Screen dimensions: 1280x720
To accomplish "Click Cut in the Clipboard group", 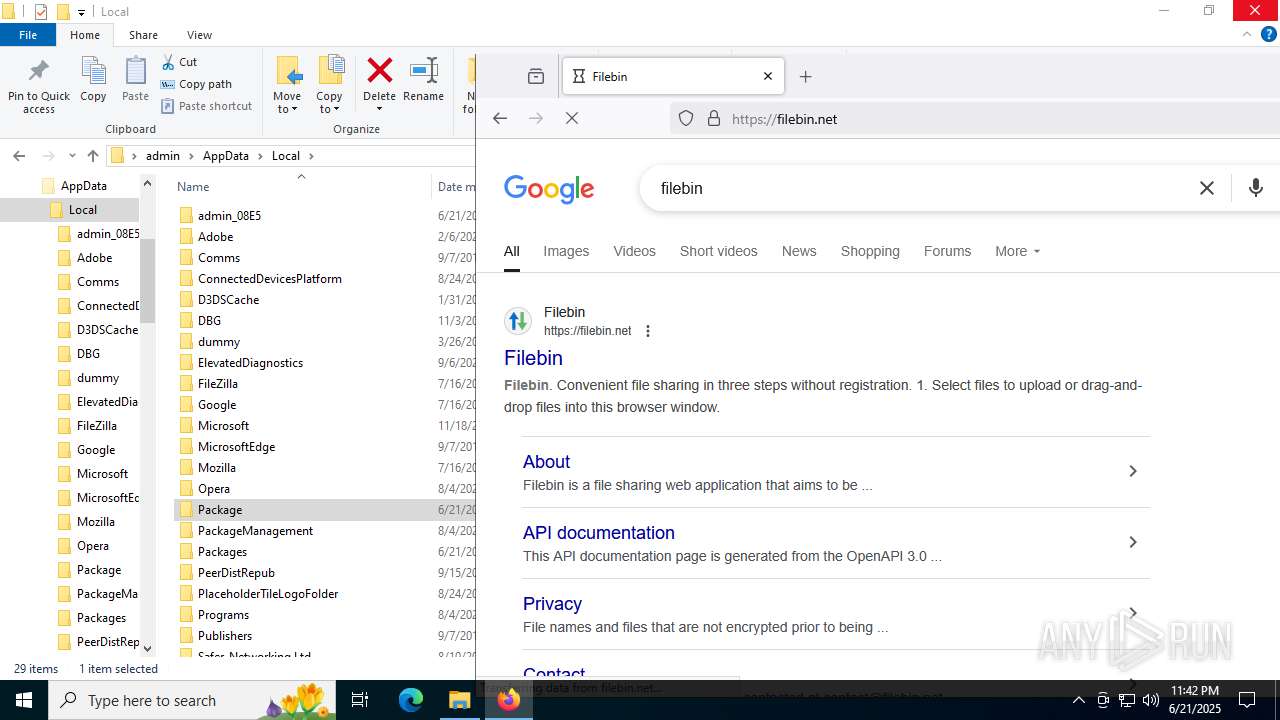I will [x=179, y=62].
